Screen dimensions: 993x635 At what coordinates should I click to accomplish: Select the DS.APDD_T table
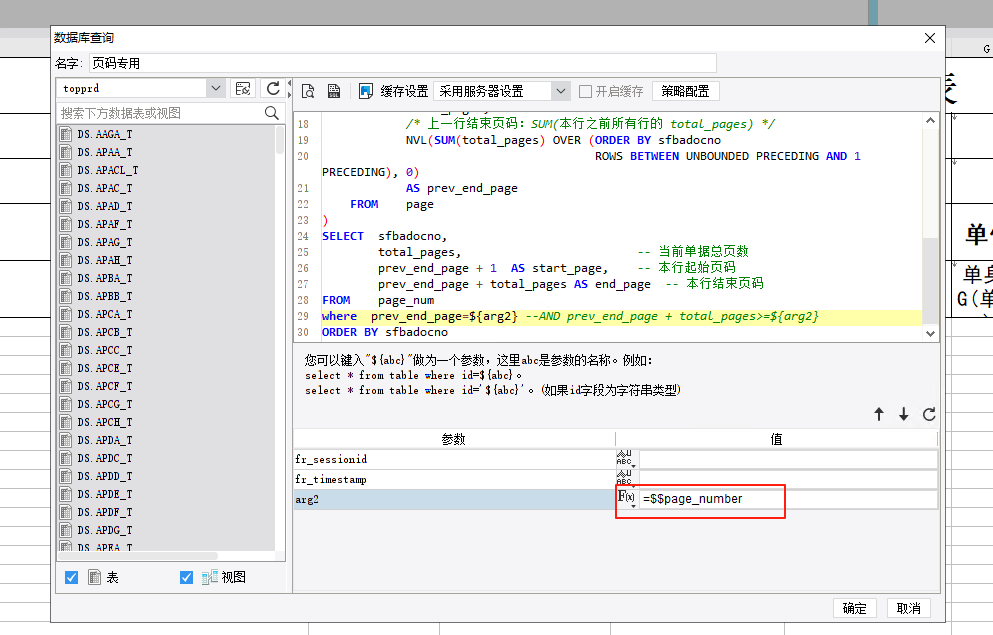coord(104,476)
